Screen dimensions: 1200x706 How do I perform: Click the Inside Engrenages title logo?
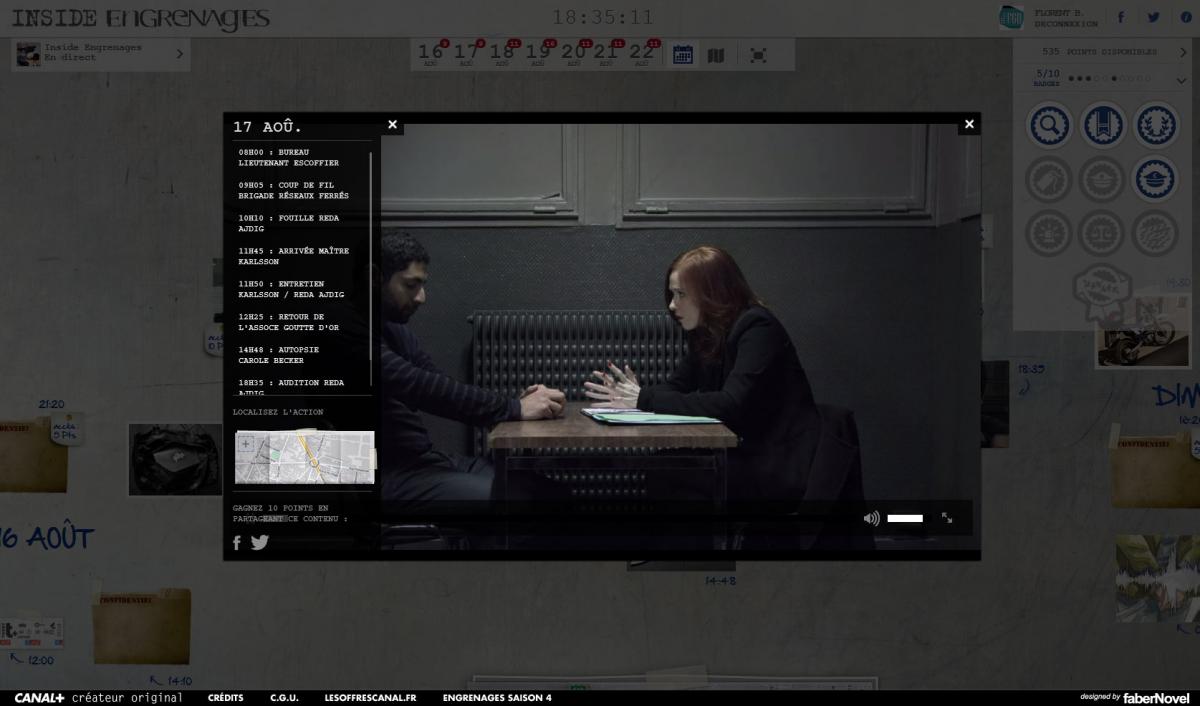(x=141, y=18)
